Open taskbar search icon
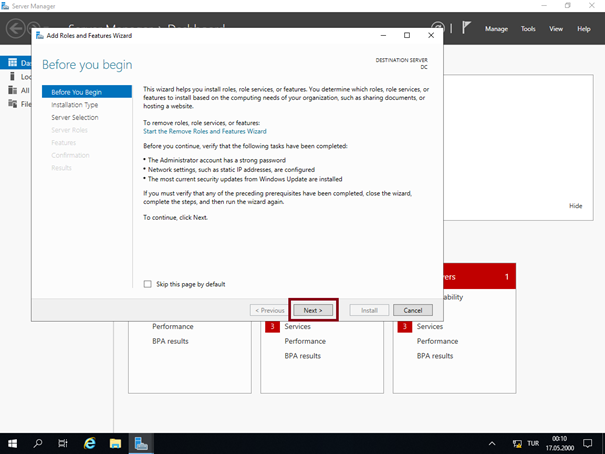The image size is (605, 454). point(38,444)
